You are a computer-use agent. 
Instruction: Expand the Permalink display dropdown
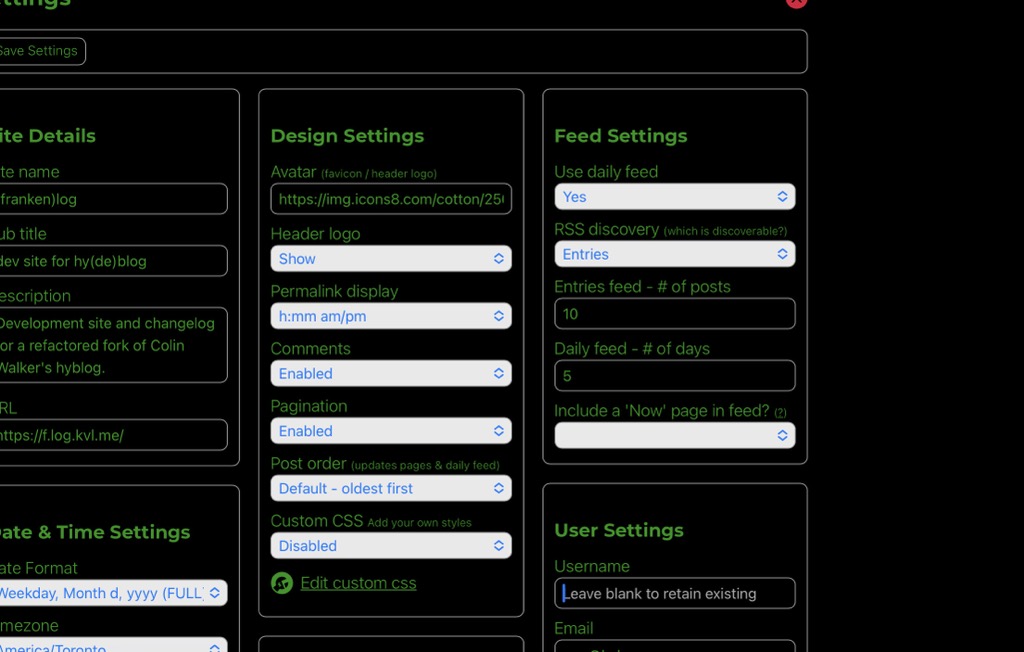(x=390, y=316)
